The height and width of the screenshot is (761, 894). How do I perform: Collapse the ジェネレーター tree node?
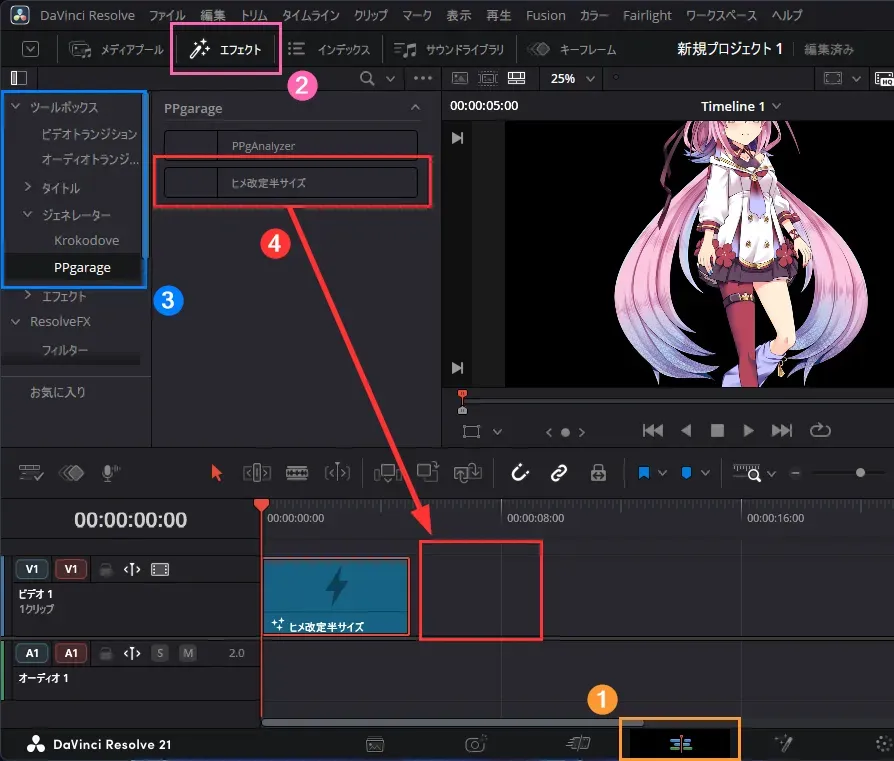click(27, 214)
